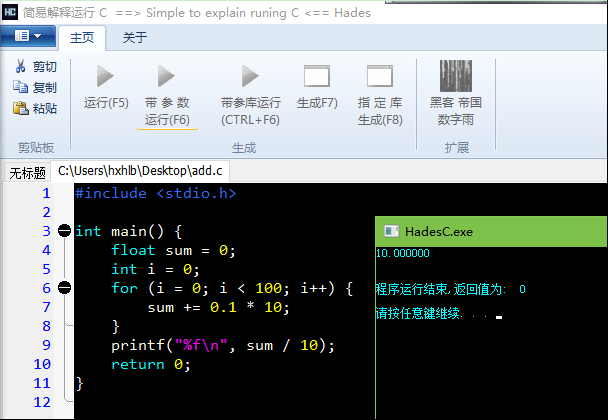Launch the Matrix digital rain extension

click(x=456, y=76)
